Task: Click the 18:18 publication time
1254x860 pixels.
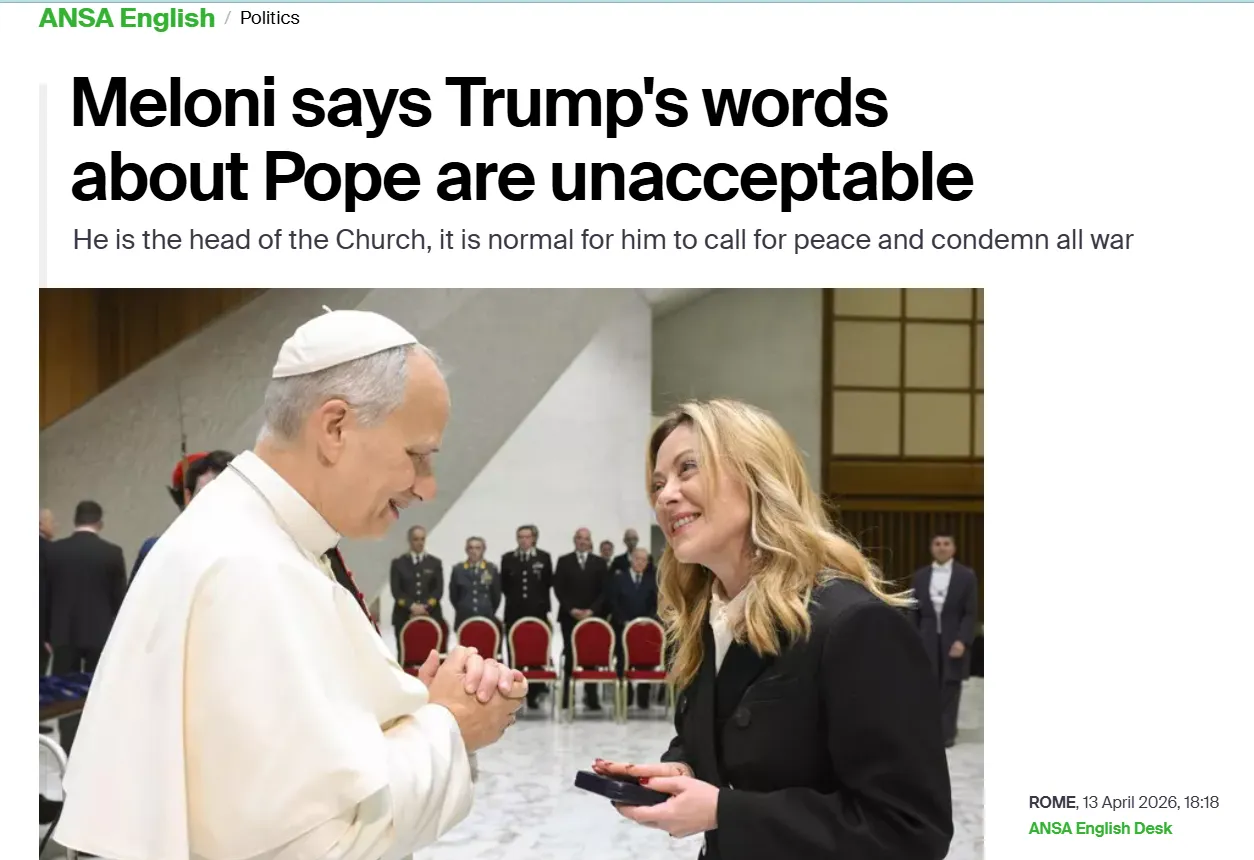Action: (1201, 803)
